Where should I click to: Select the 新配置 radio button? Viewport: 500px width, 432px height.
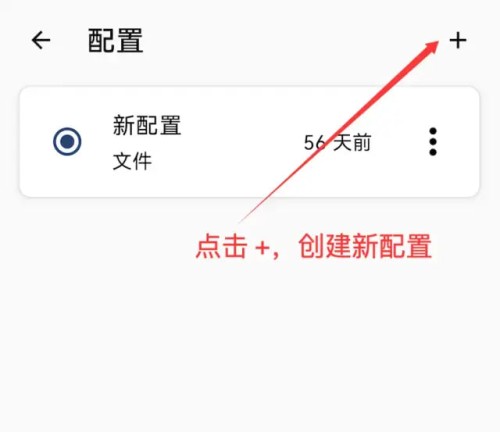(x=67, y=141)
